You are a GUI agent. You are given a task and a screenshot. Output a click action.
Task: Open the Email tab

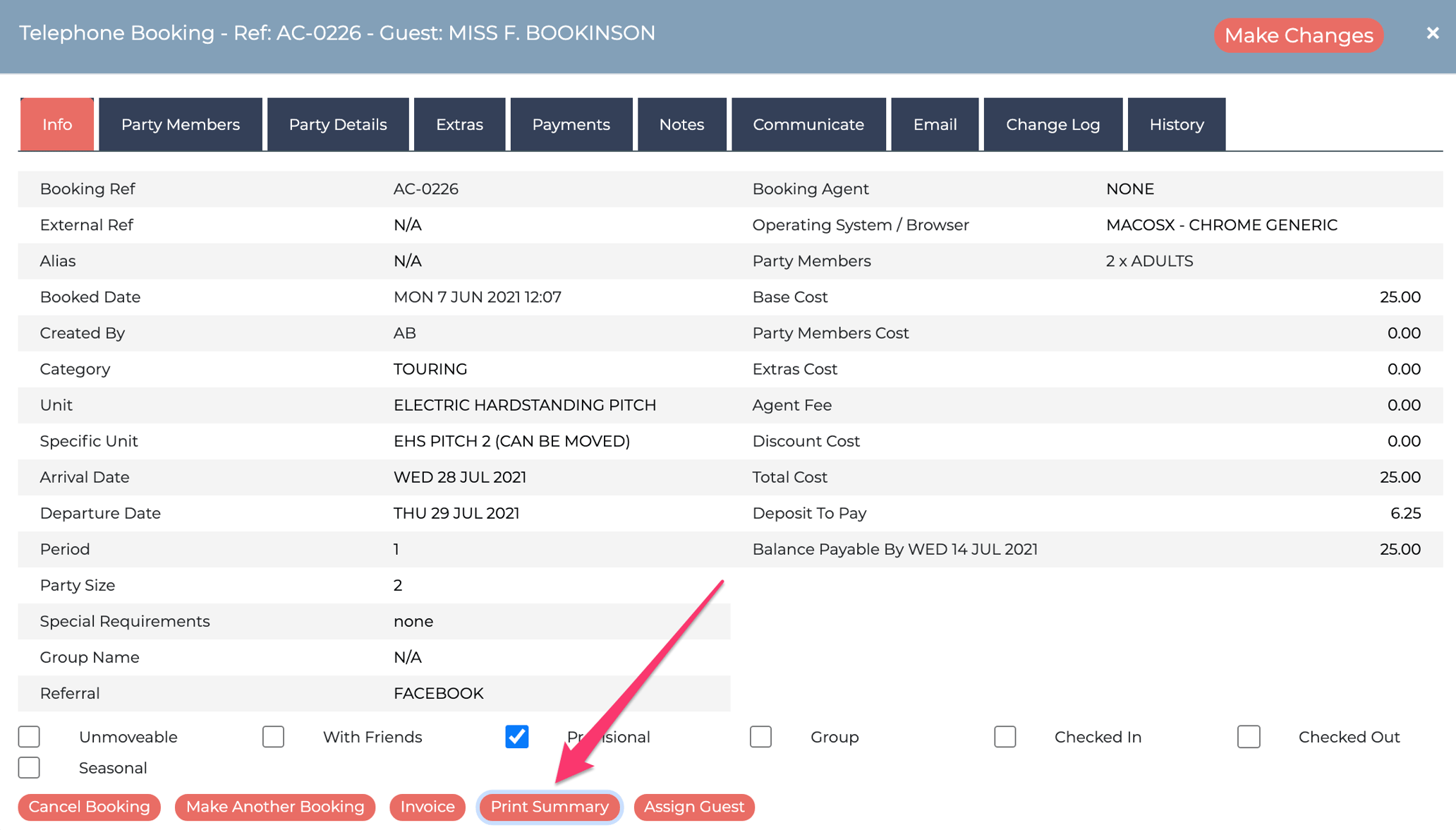tap(935, 124)
